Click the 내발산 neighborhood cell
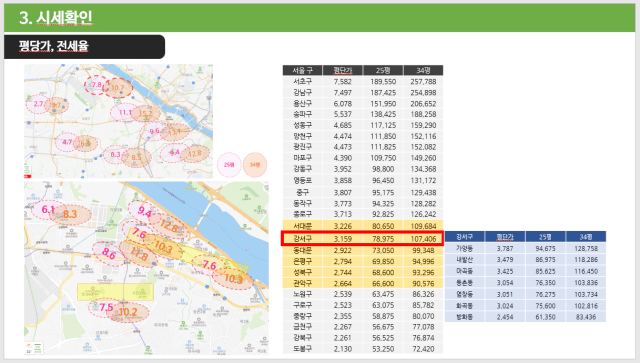The image size is (640, 363). tap(464, 260)
